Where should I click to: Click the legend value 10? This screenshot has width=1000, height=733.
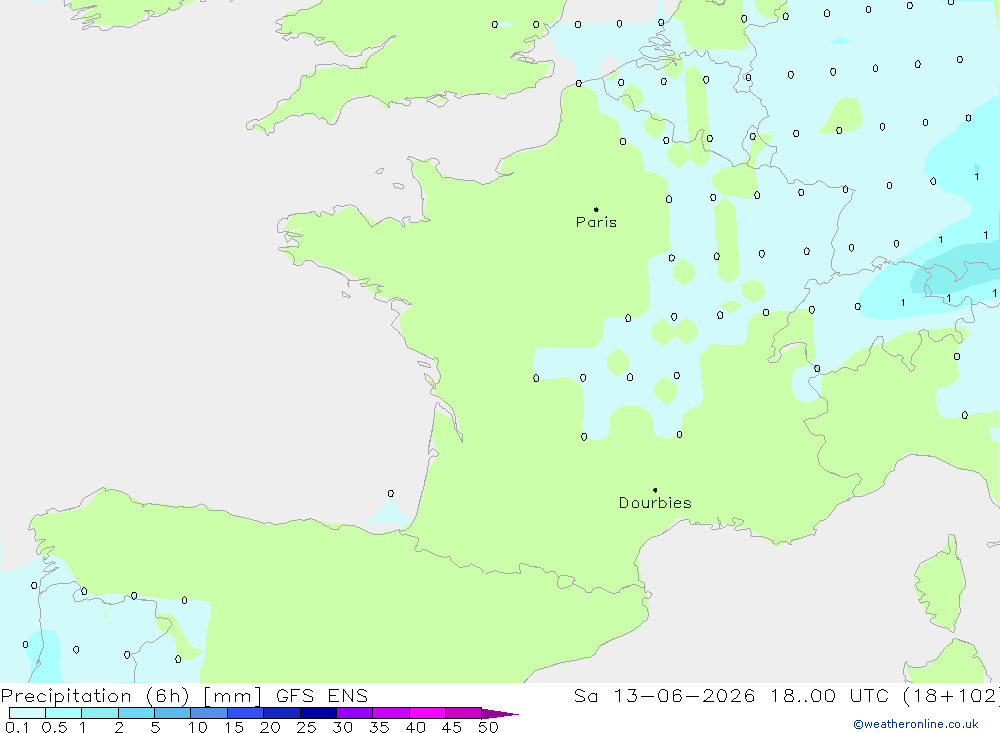(198, 727)
